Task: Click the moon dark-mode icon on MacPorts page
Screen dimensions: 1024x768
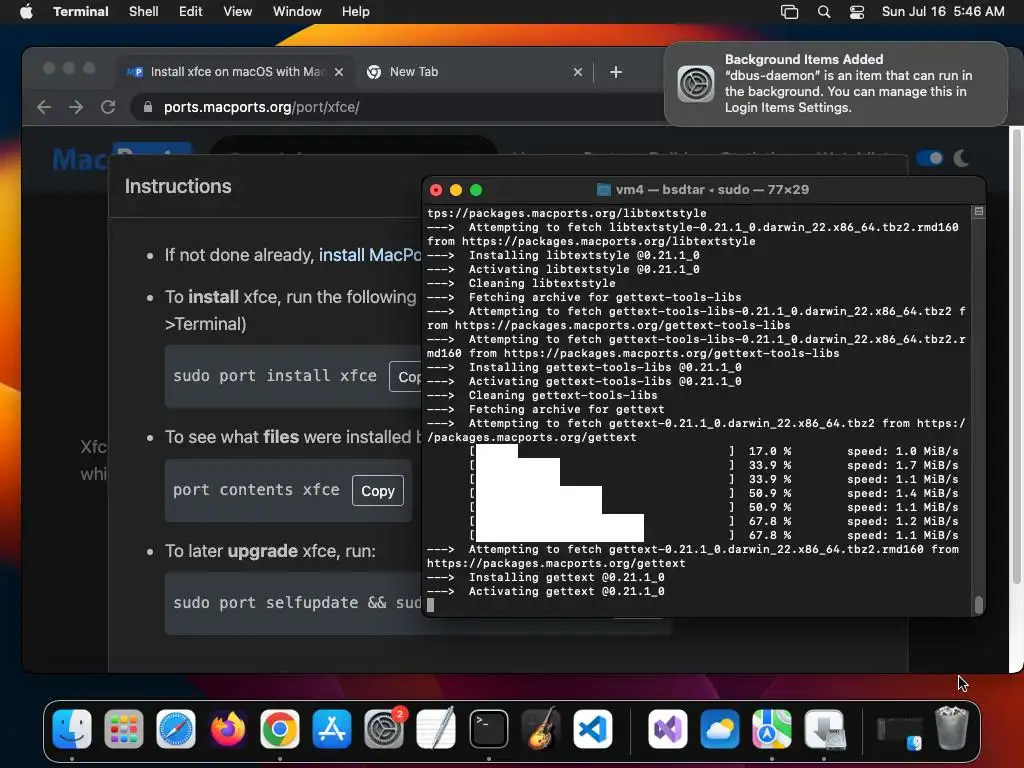Action: pyautogui.click(x=961, y=158)
